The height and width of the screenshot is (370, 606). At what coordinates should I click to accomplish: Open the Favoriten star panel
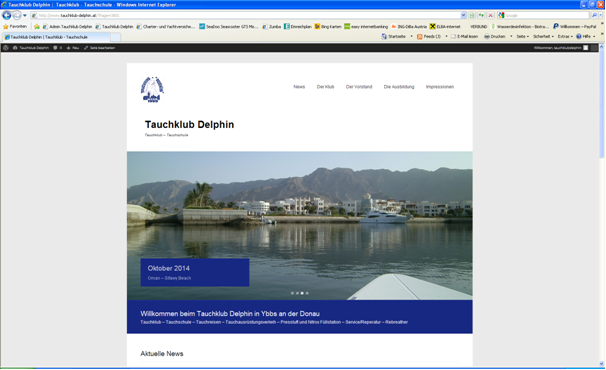click(15, 27)
